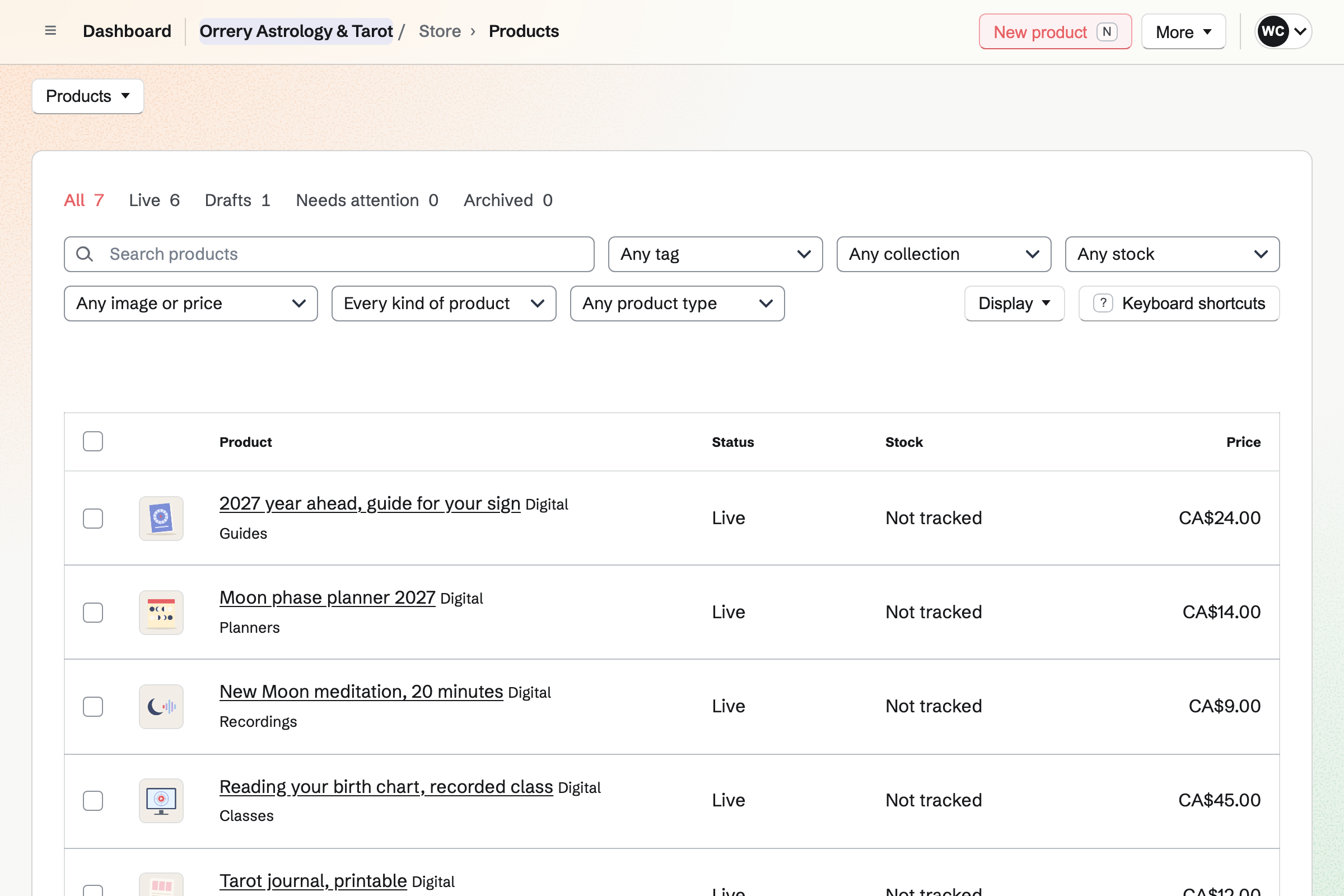Toggle the select-all products checkbox

click(x=92, y=442)
